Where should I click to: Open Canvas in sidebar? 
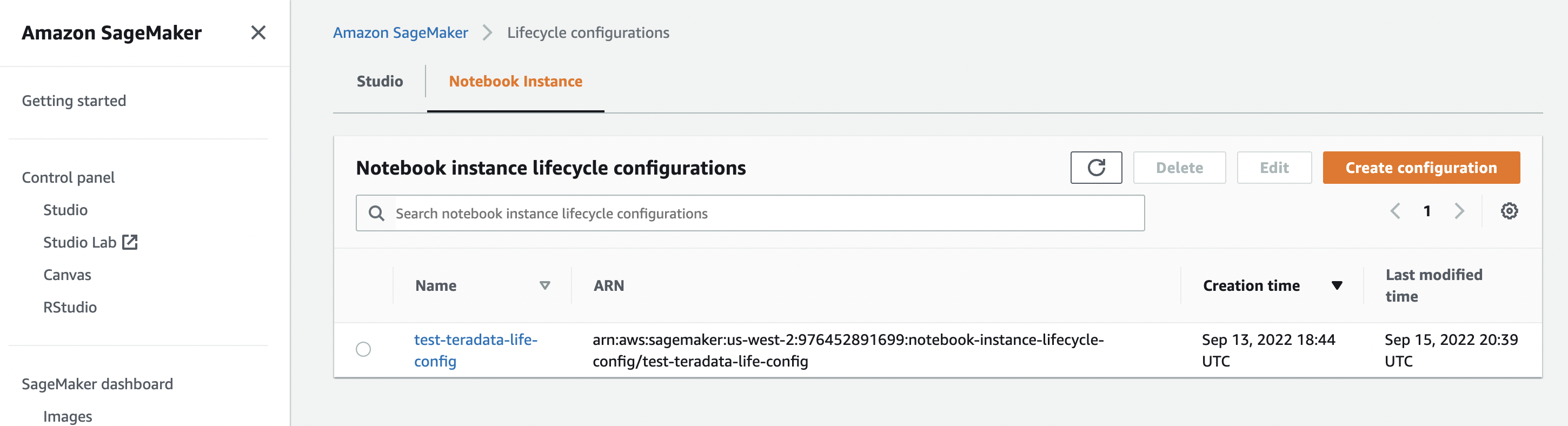(x=67, y=275)
